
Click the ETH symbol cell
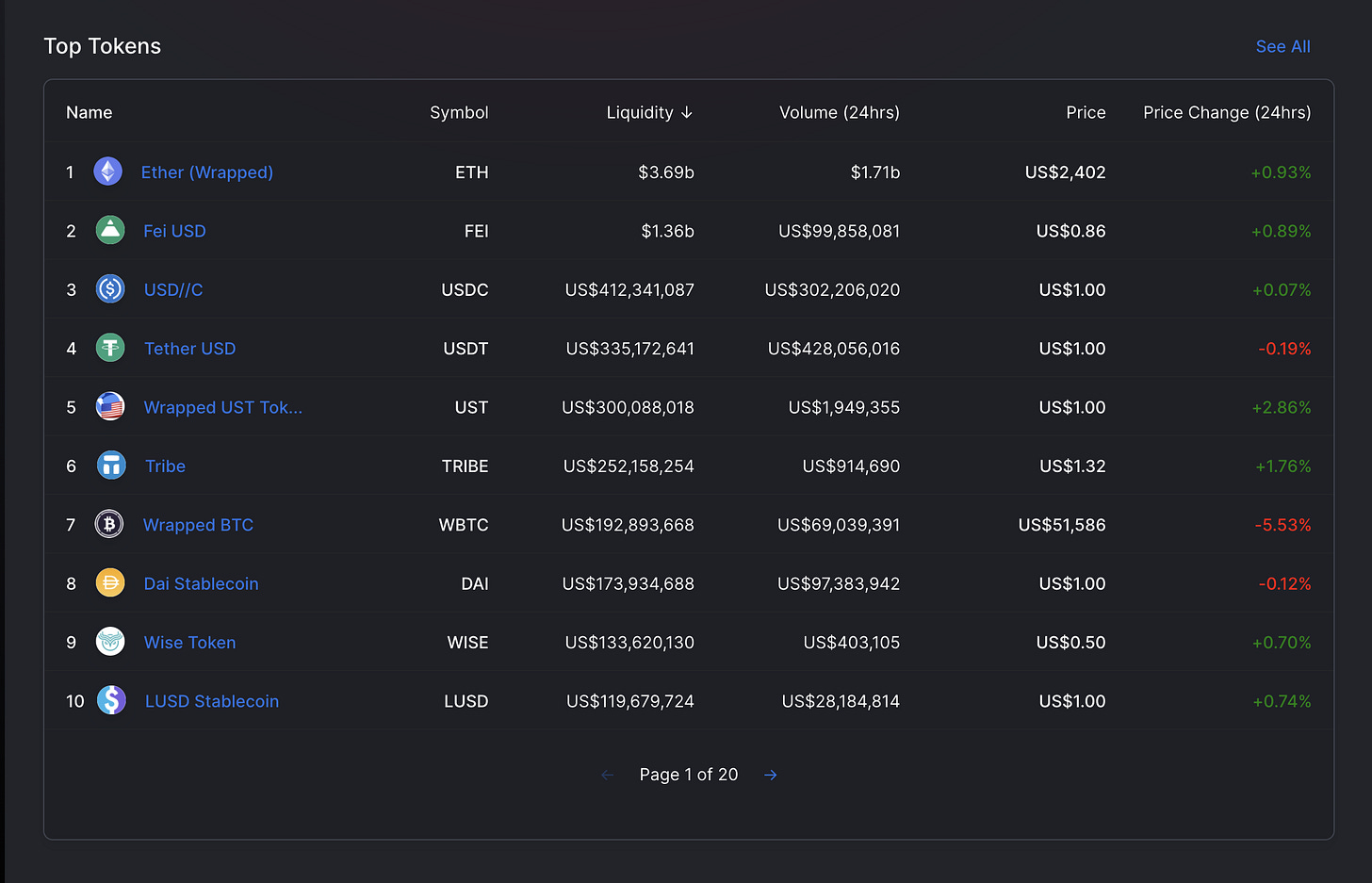(472, 172)
